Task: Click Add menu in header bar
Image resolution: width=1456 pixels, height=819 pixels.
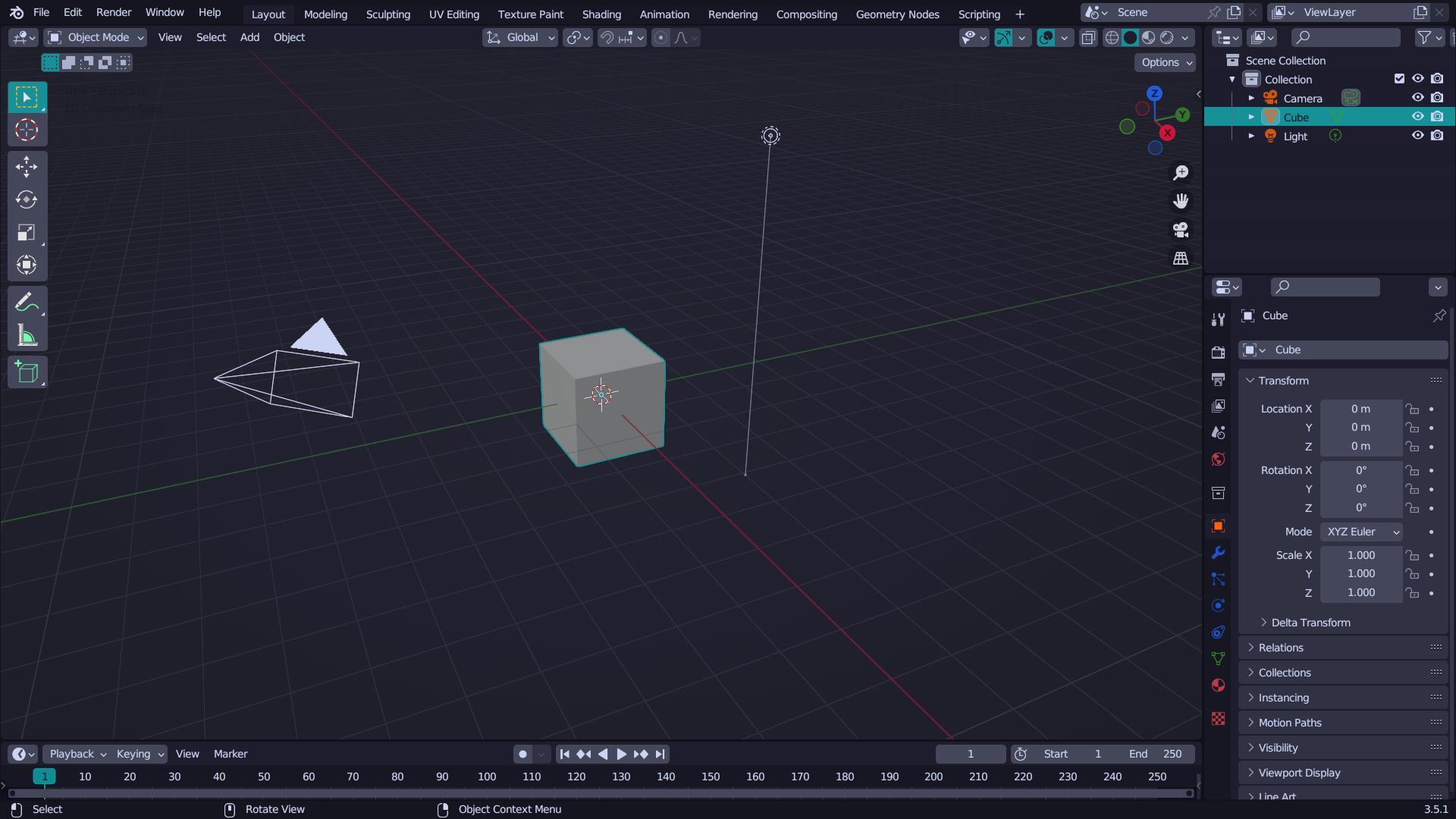Action: coord(249,37)
